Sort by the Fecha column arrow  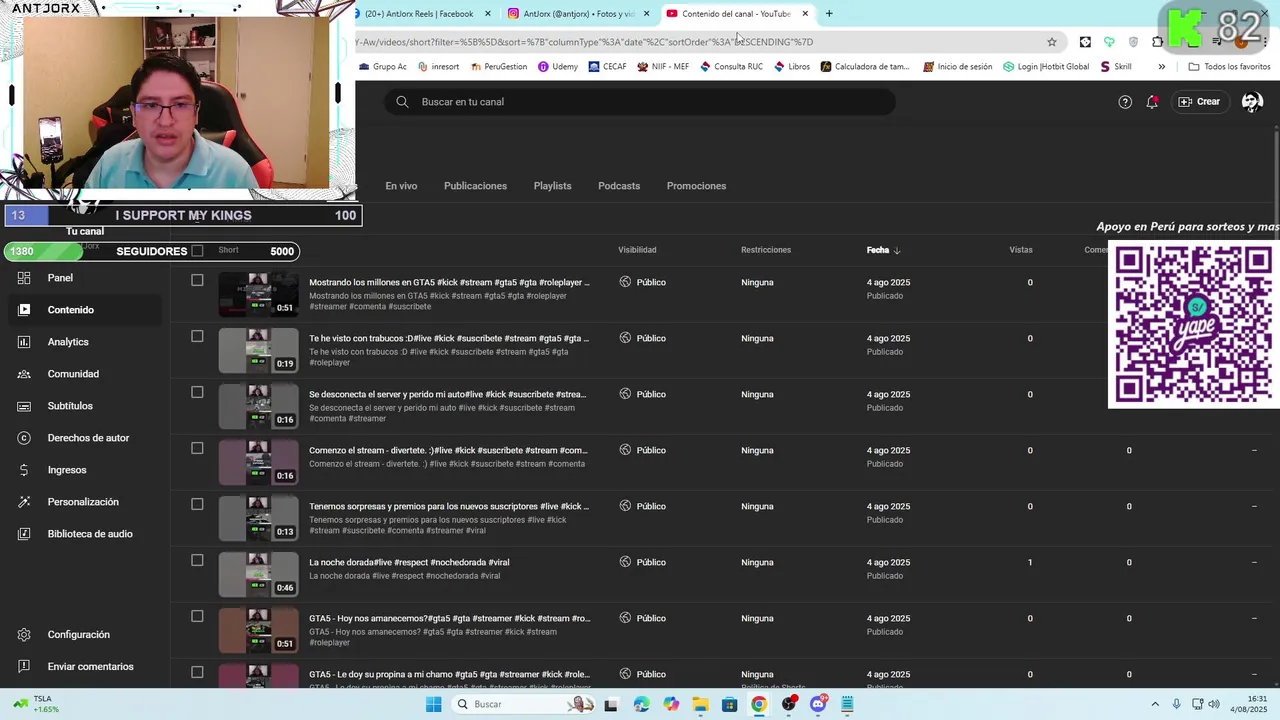pyautogui.click(x=897, y=250)
